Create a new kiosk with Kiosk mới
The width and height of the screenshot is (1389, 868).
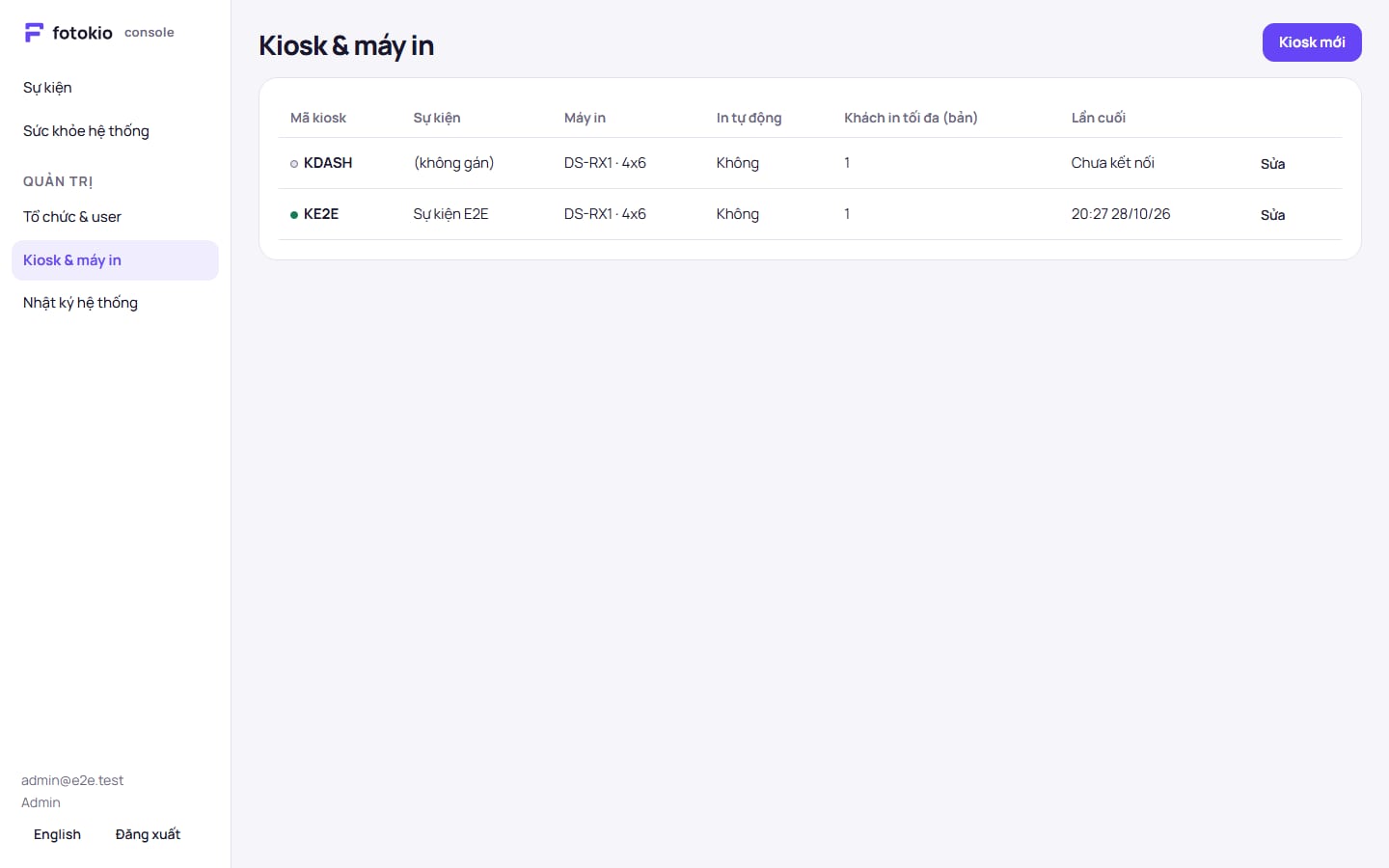click(1312, 42)
